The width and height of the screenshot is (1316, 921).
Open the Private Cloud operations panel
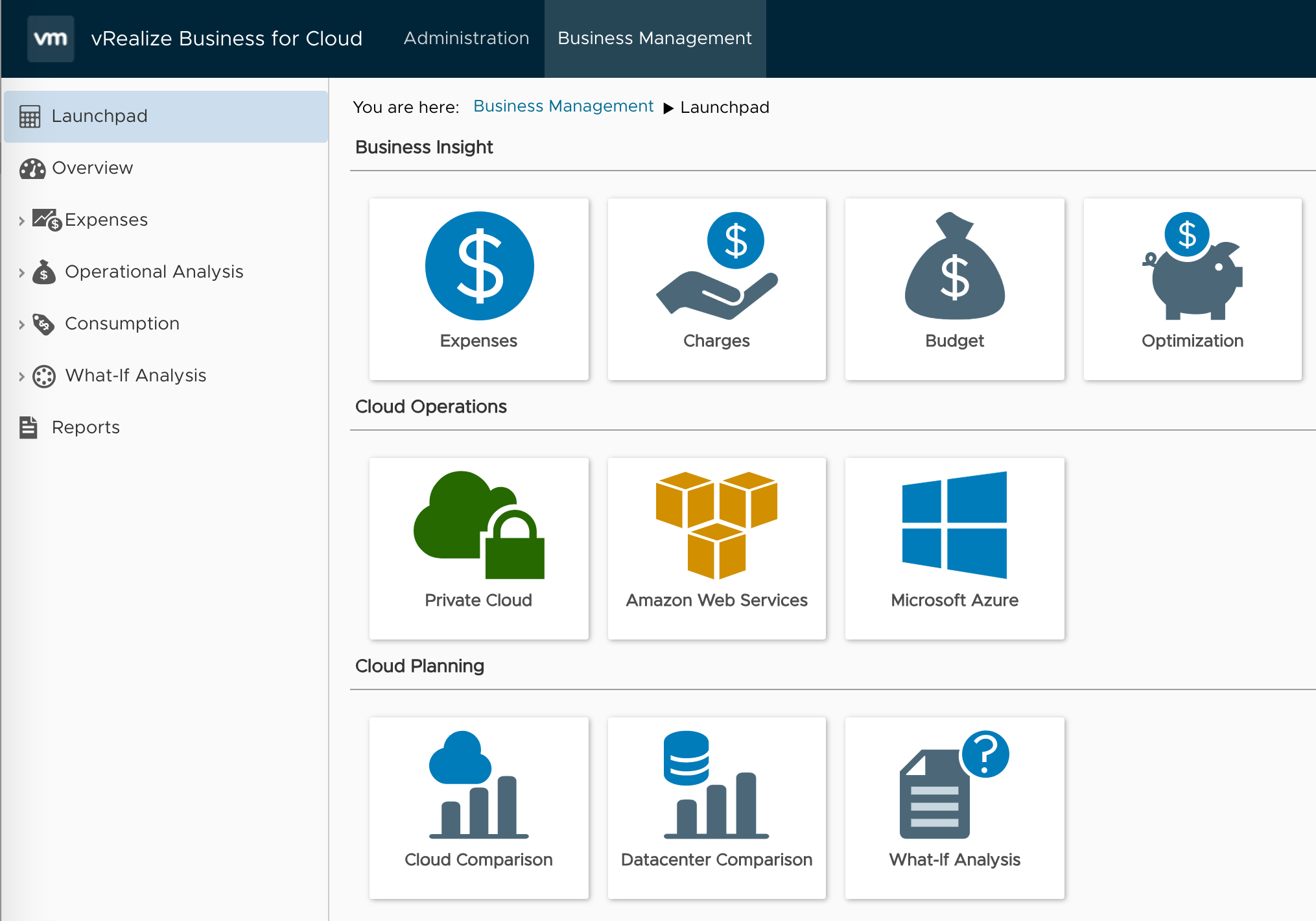tap(479, 544)
